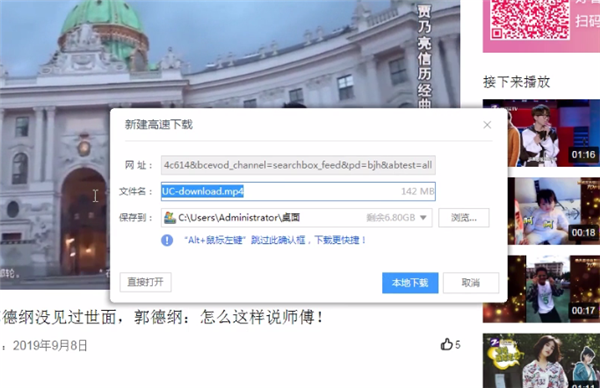
Task: Start download with 本地下载 button
Action: point(410,283)
